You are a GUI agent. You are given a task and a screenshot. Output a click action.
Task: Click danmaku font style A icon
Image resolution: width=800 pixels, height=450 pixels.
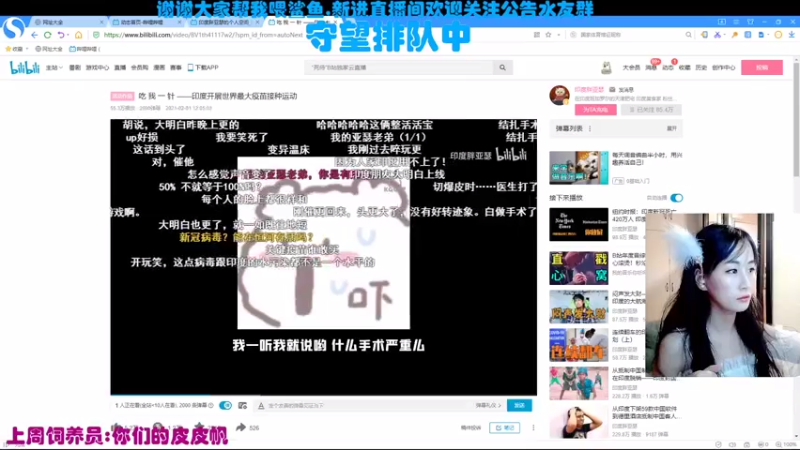[x=261, y=406]
